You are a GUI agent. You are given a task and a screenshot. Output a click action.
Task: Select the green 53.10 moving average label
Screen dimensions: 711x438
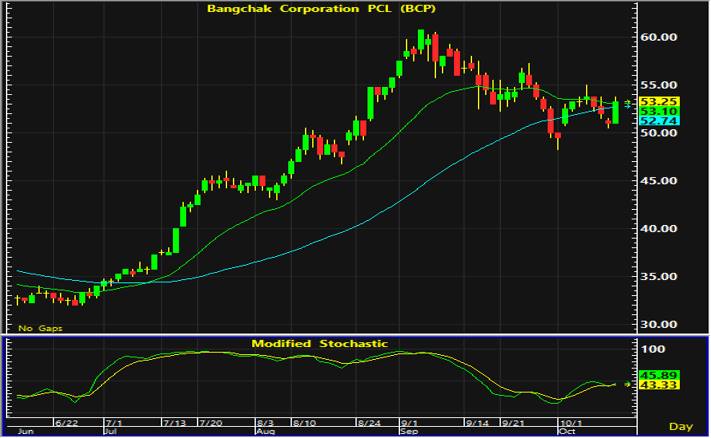pos(659,112)
